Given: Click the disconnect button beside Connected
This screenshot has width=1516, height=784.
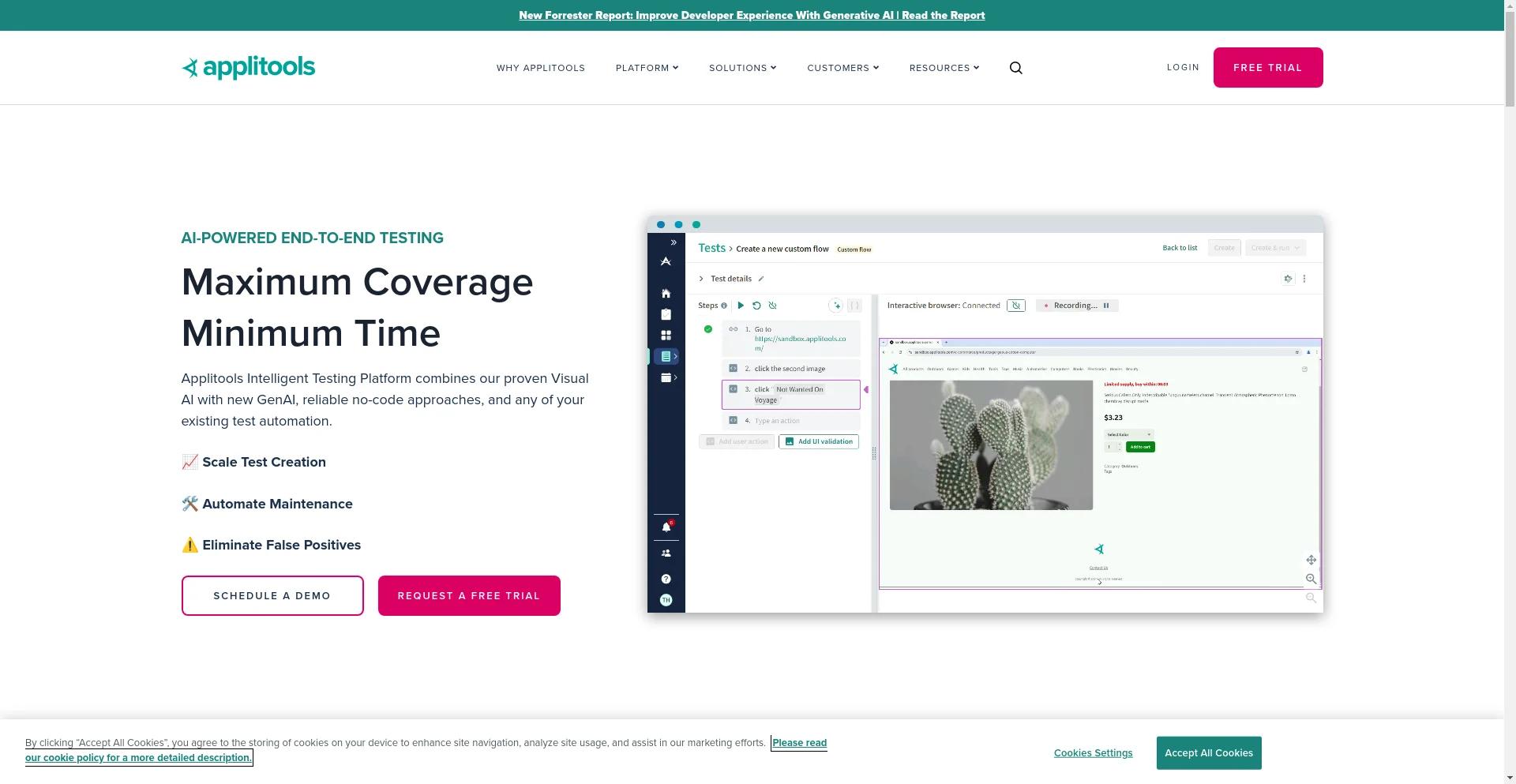Looking at the screenshot, I should [1016, 306].
